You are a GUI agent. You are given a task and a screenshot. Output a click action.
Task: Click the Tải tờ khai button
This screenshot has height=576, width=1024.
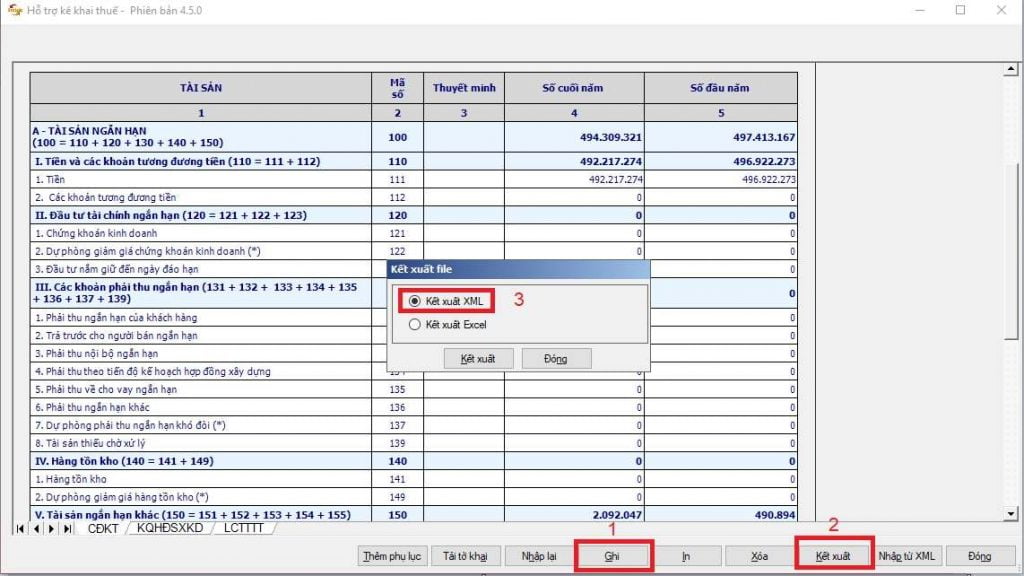tap(465, 556)
